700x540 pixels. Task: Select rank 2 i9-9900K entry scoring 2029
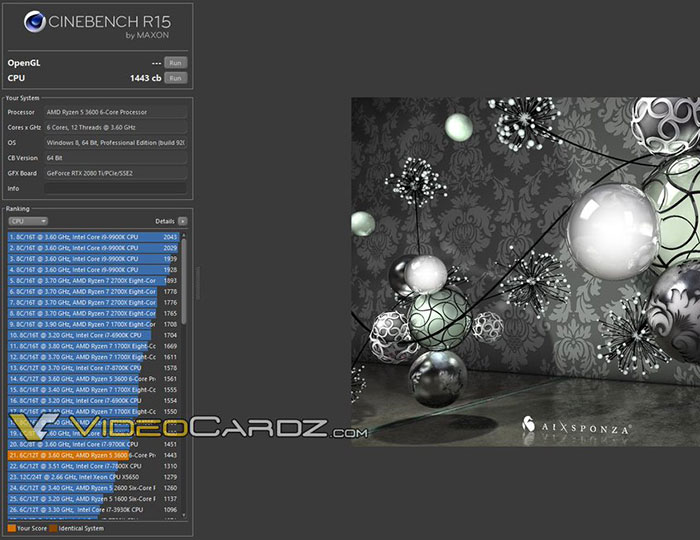93,248
